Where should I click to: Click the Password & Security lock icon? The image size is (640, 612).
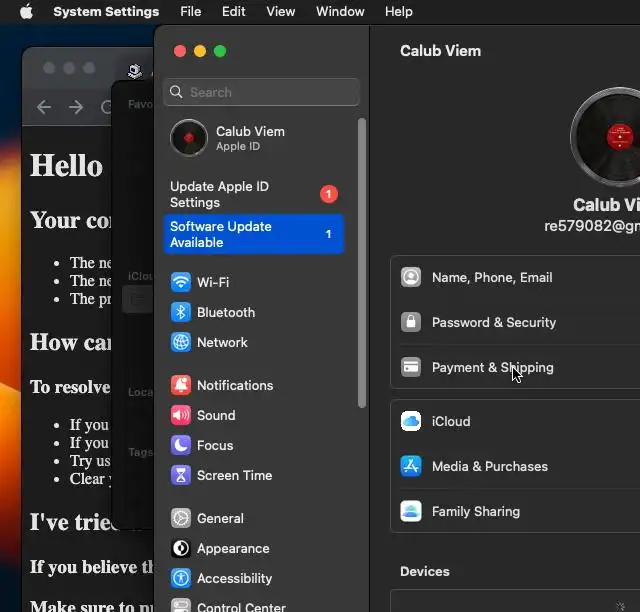point(411,323)
